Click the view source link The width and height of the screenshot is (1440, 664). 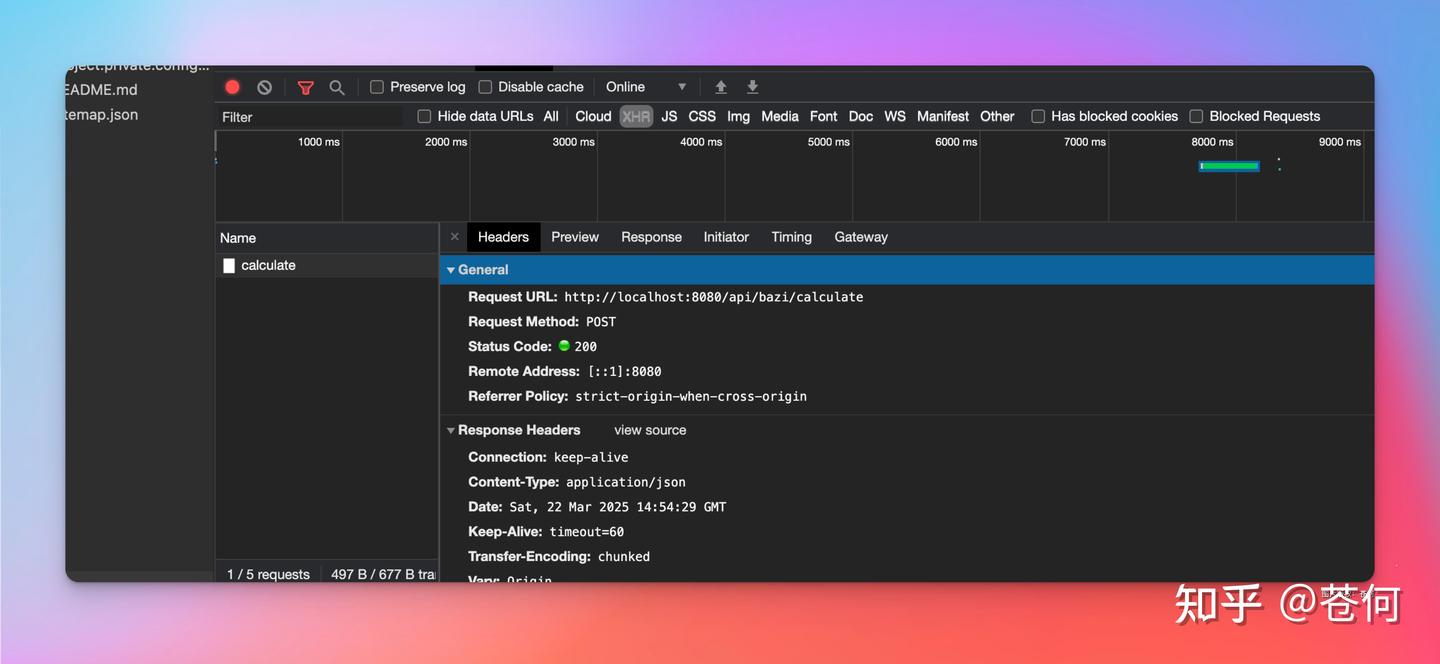coord(650,430)
